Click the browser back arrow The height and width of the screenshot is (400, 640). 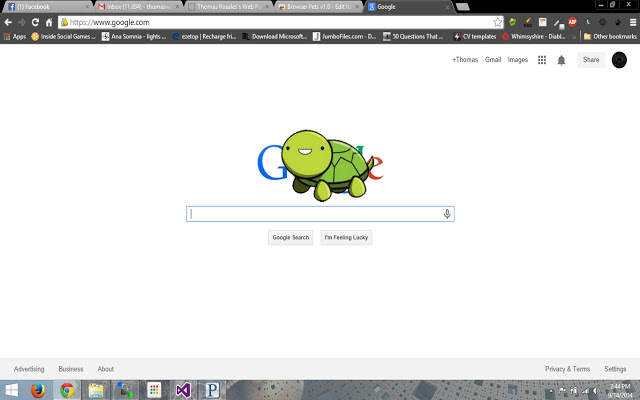pos(8,22)
